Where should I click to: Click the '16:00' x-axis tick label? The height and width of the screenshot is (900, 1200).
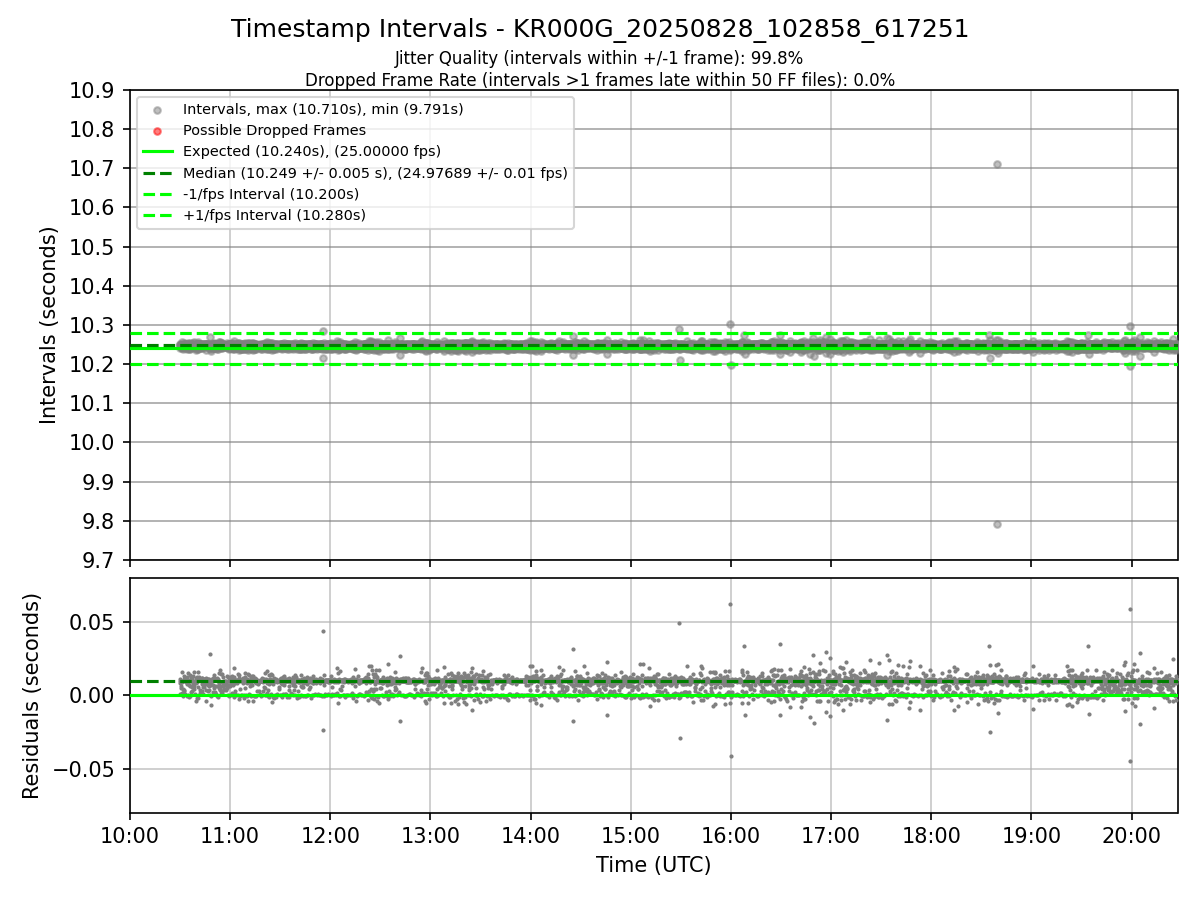coord(731,835)
